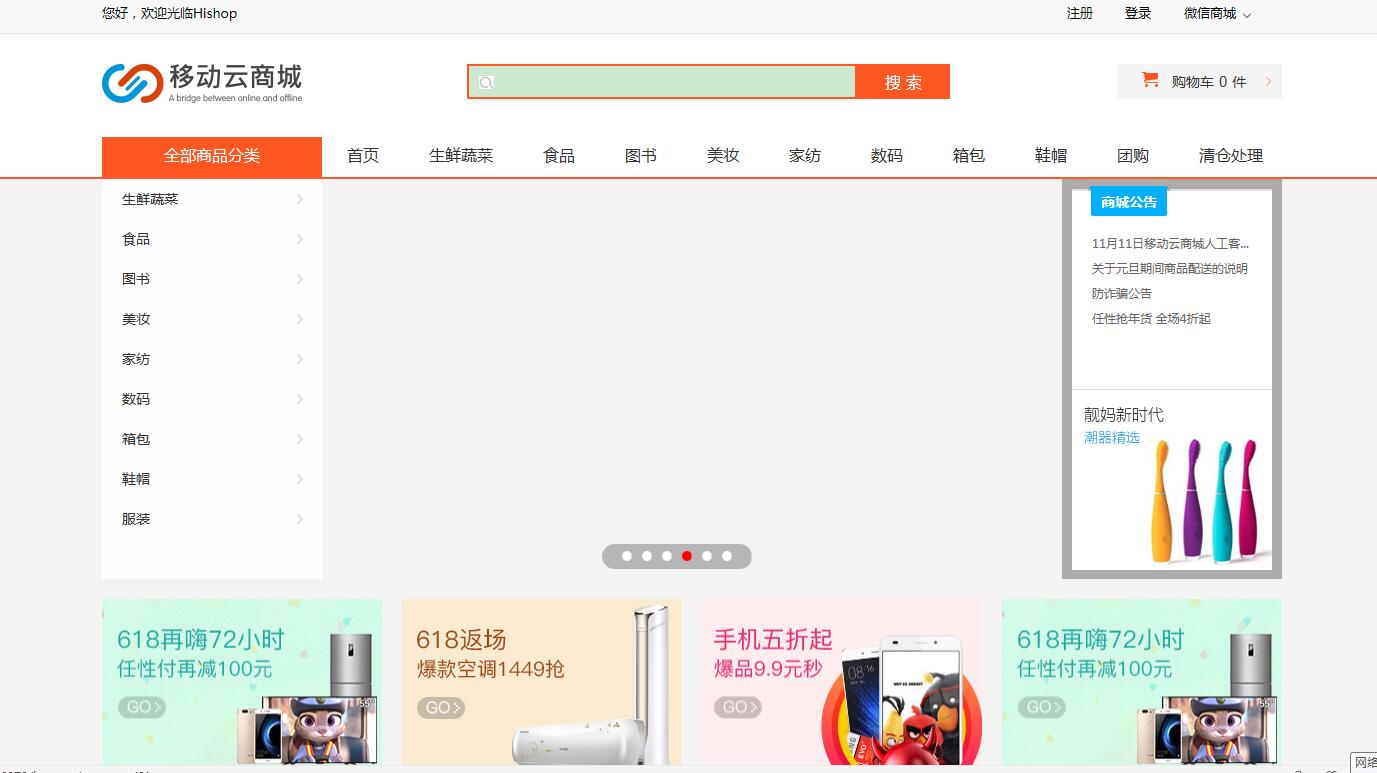The image size is (1377, 773).
Task: Expand the 图书 sidebar category chevron
Action: tap(300, 279)
